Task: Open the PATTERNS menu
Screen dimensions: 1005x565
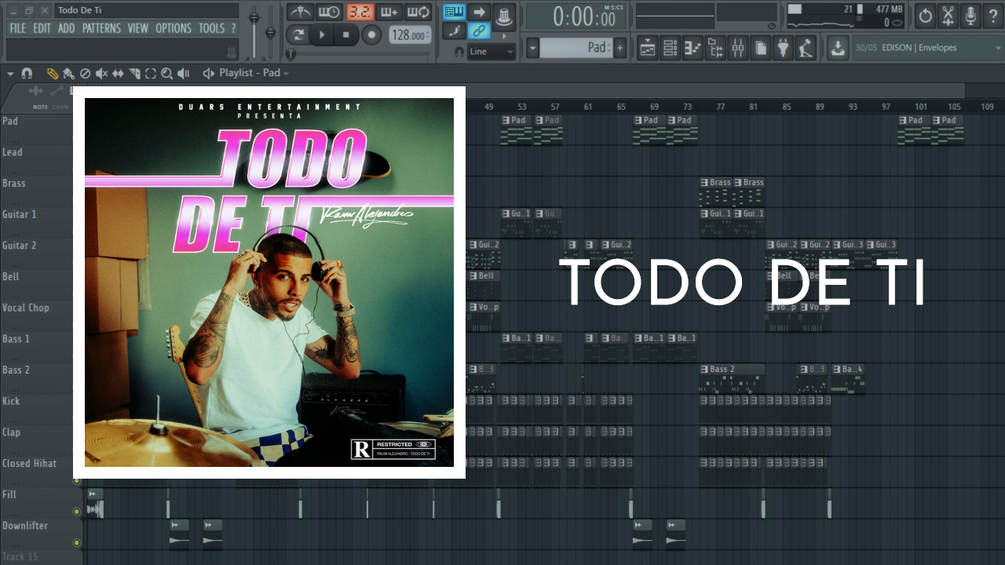Action: click(101, 28)
